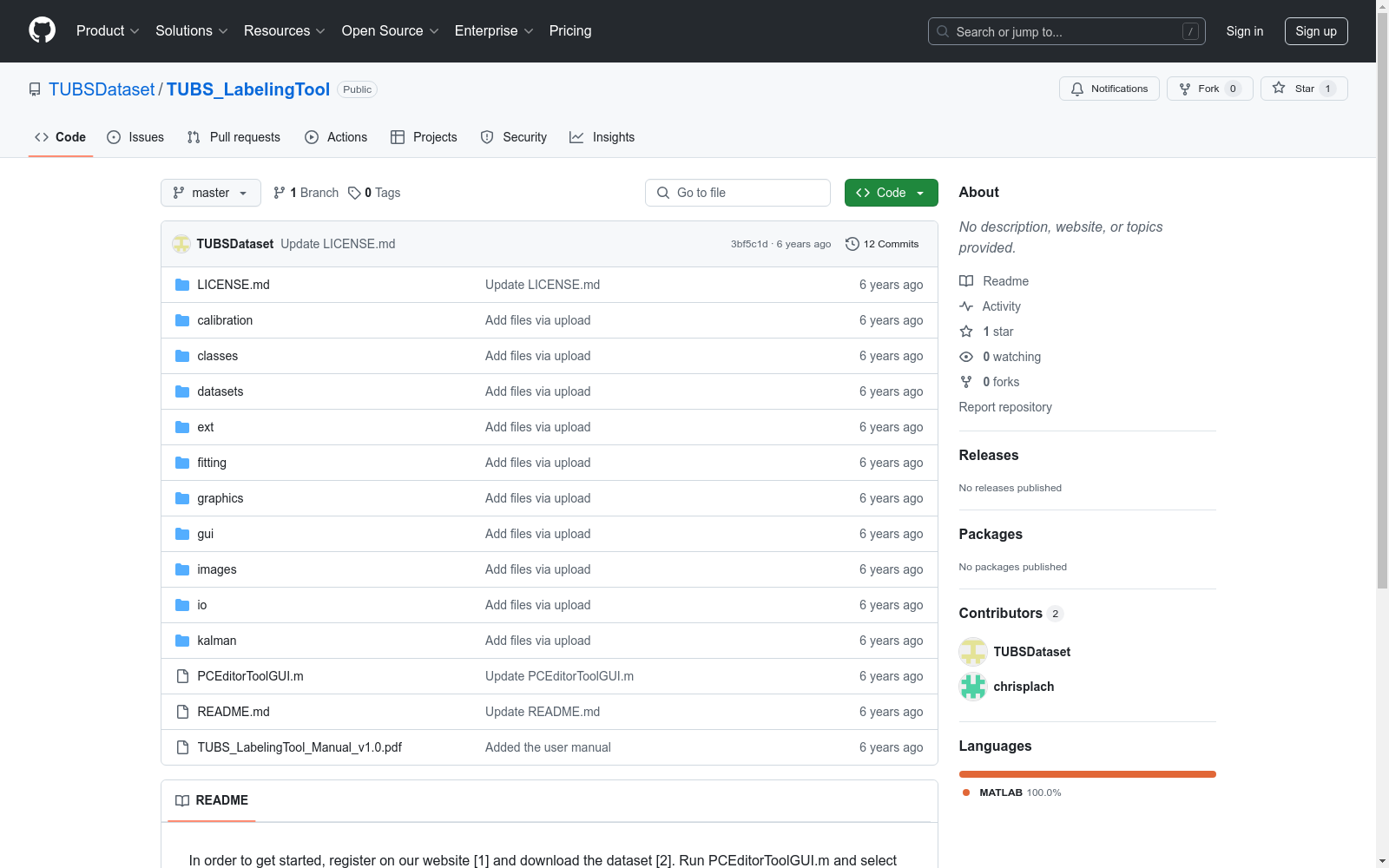This screenshot has width=1389, height=868.
Task: Open the Pull requests tab
Action: pyautogui.click(x=234, y=137)
